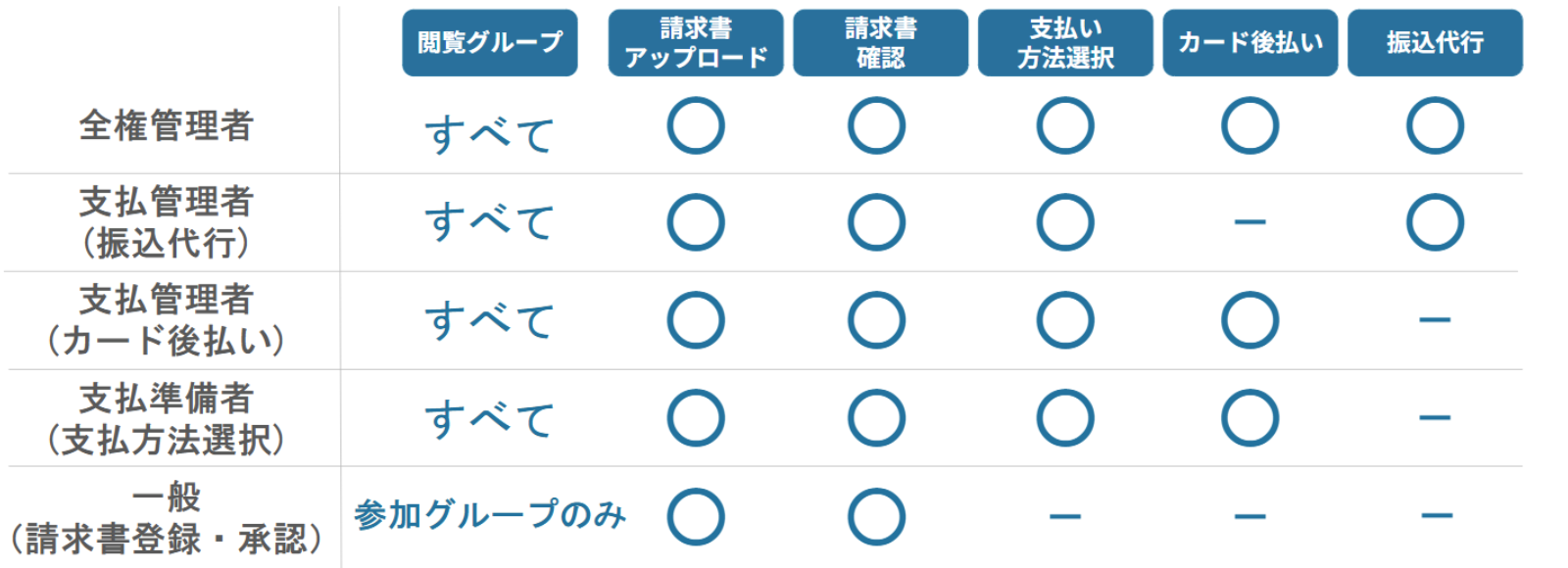1568x568 pixels.
Task: Click the 参加グループのみ text
Action: tap(490, 514)
